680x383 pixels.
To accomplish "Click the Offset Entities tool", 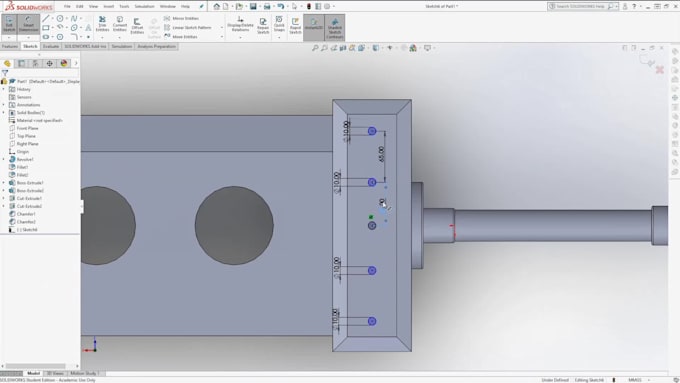I will click(x=137, y=26).
